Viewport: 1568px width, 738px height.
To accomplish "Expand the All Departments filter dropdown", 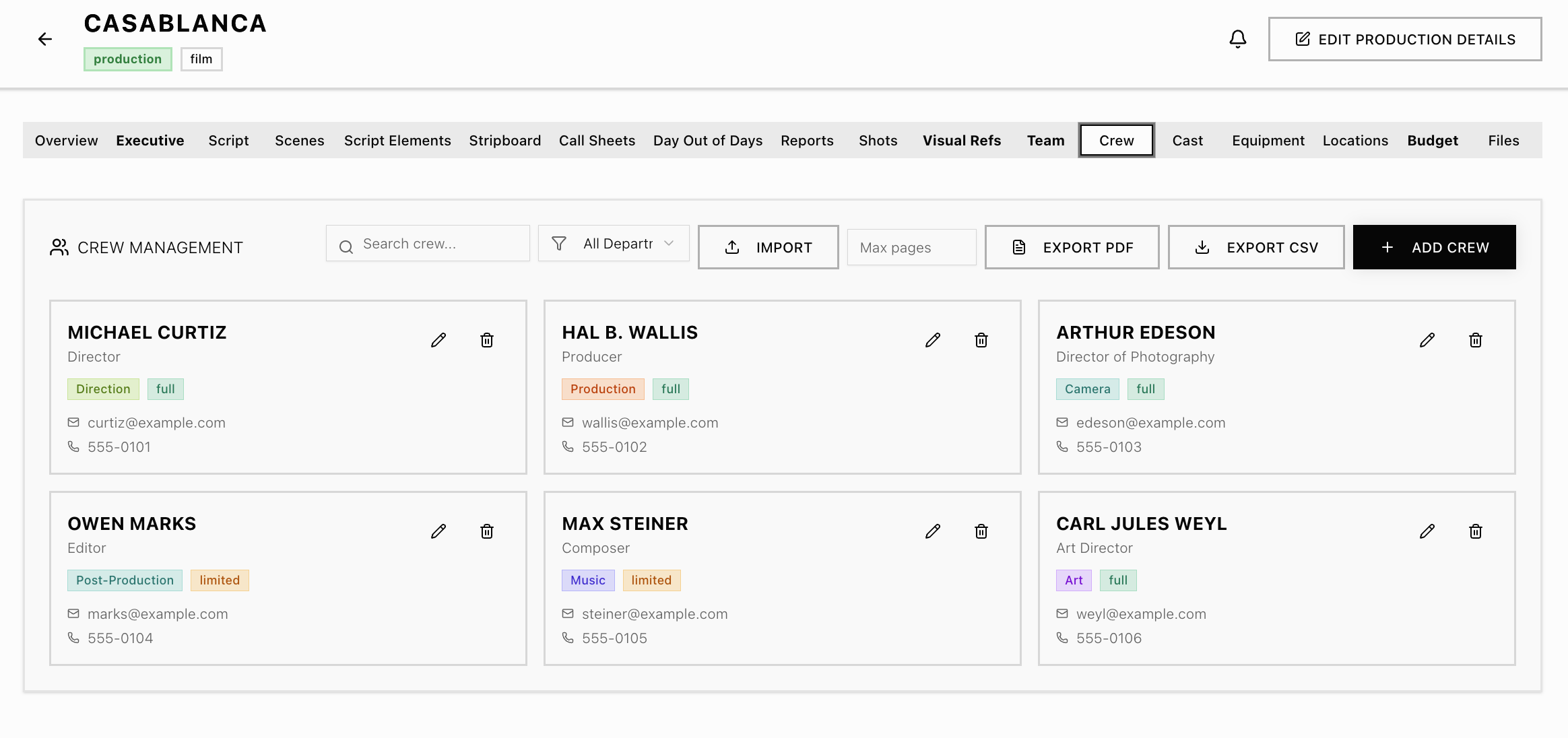I will pyautogui.click(x=614, y=244).
